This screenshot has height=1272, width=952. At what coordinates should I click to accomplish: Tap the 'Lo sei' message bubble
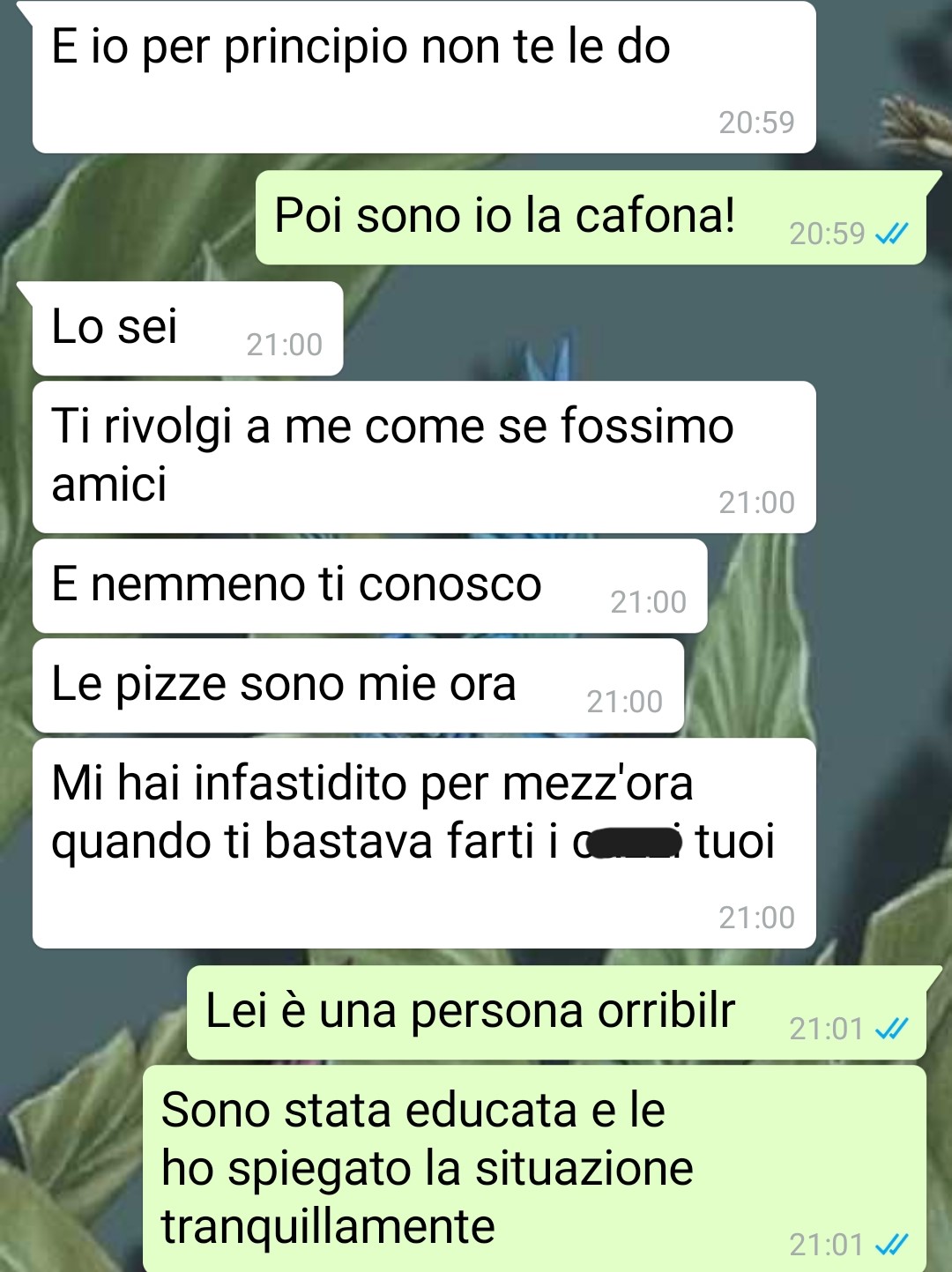click(188, 329)
